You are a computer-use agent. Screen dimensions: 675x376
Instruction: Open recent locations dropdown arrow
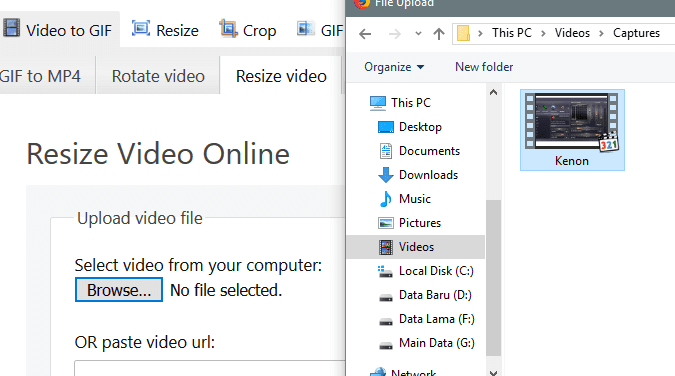(x=418, y=34)
